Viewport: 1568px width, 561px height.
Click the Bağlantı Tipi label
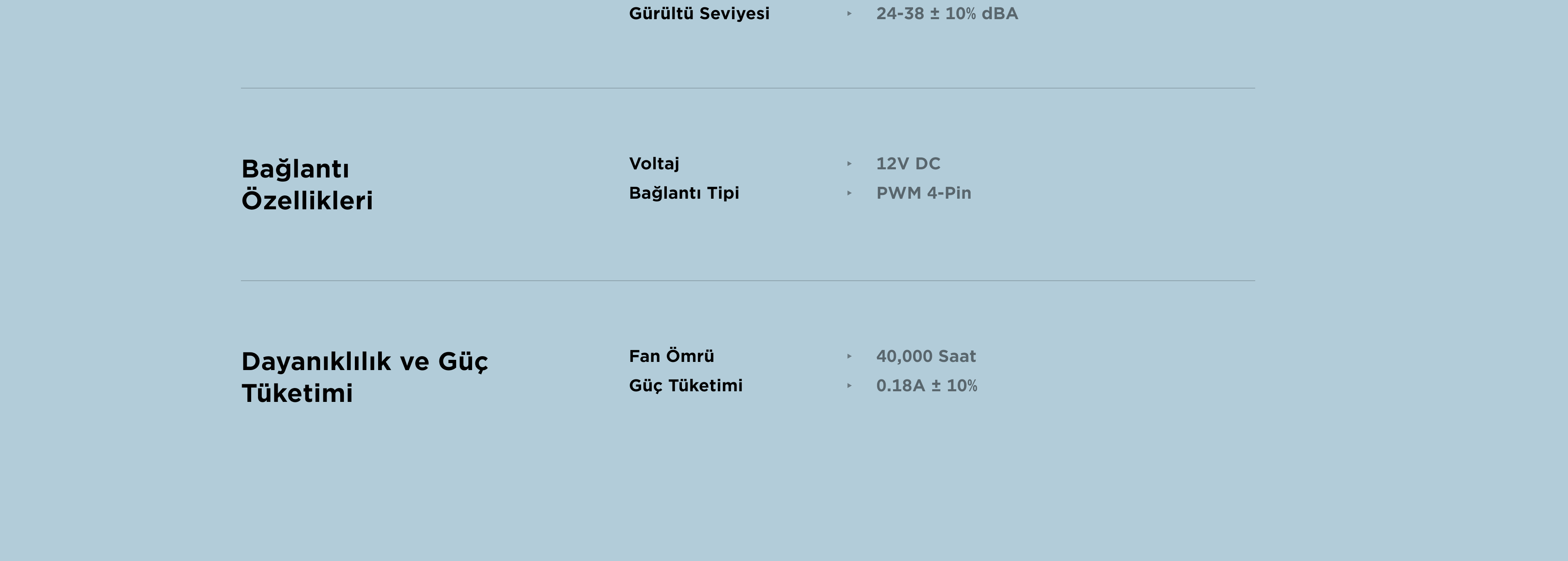684,193
